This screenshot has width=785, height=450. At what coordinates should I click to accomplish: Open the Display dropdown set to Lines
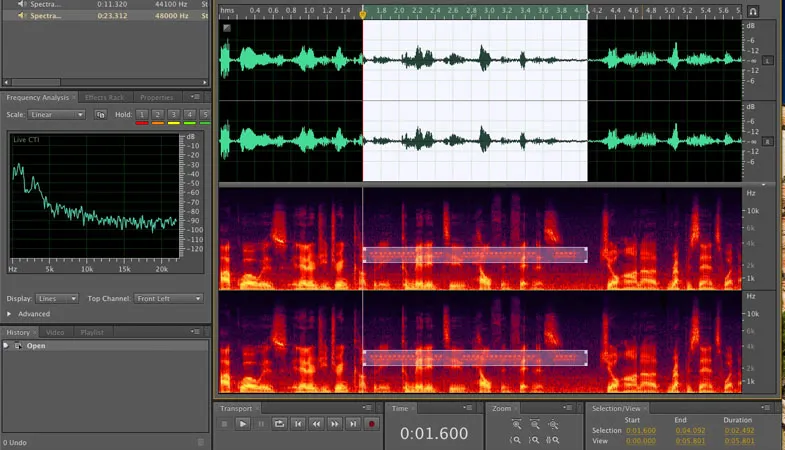tap(57, 298)
